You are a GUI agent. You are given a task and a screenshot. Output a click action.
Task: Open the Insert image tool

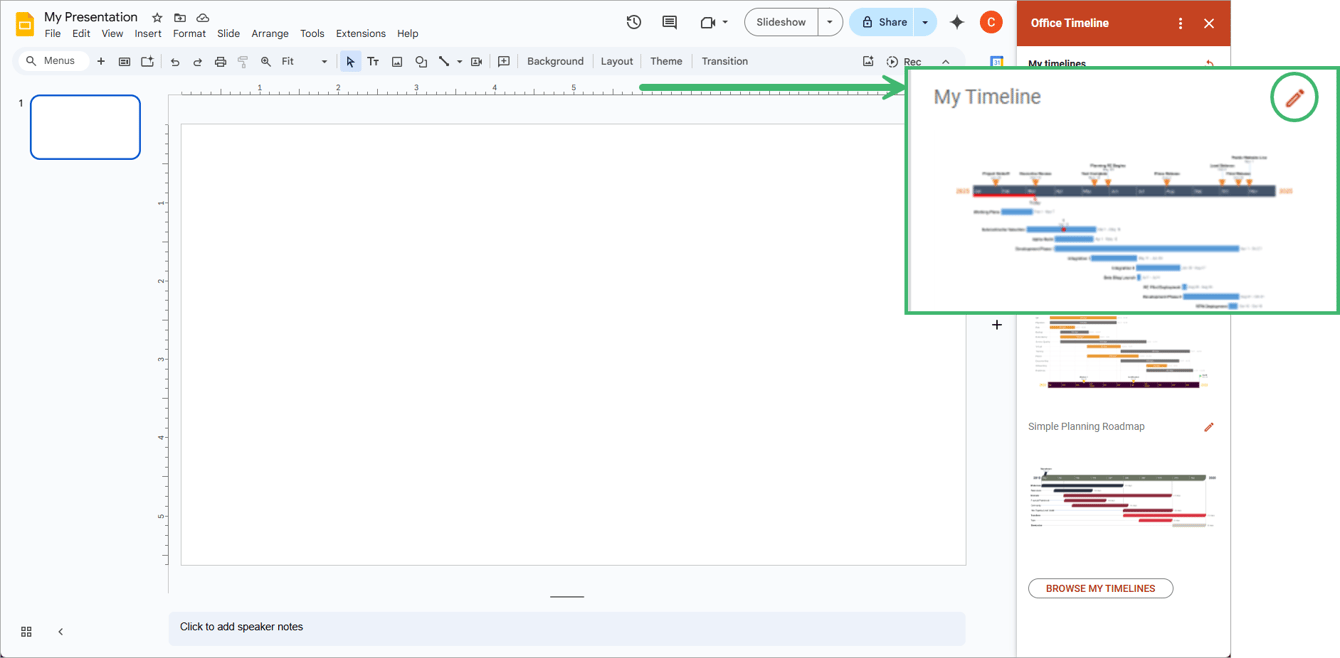pos(397,61)
